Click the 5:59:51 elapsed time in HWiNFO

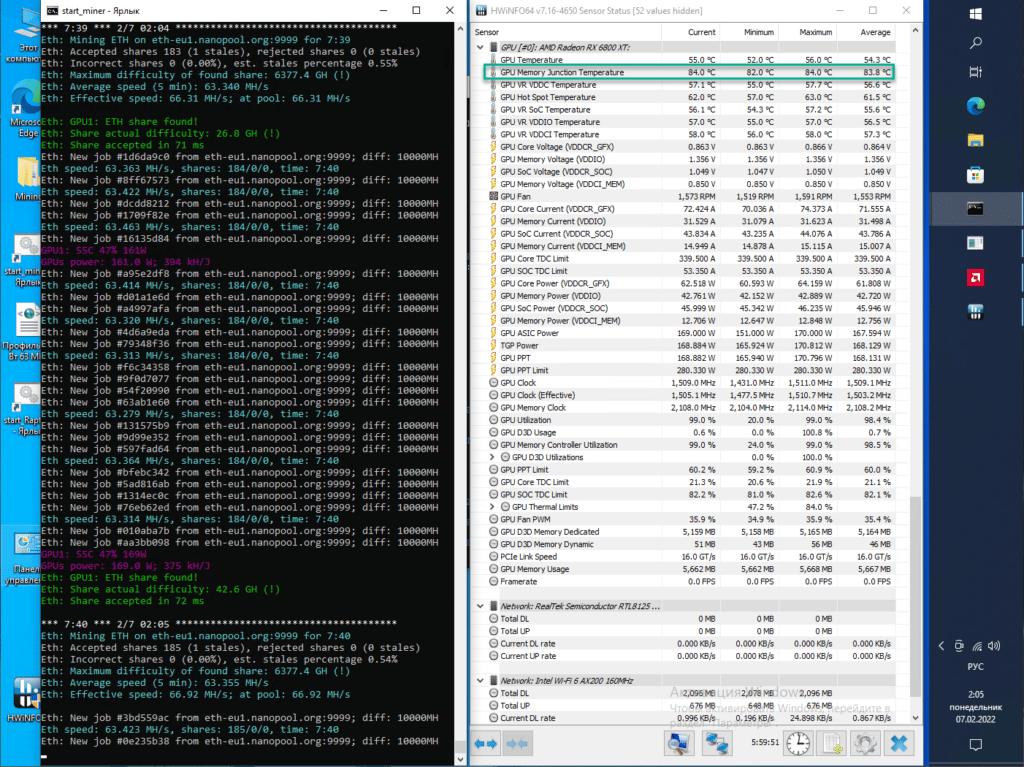pos(764,743)
